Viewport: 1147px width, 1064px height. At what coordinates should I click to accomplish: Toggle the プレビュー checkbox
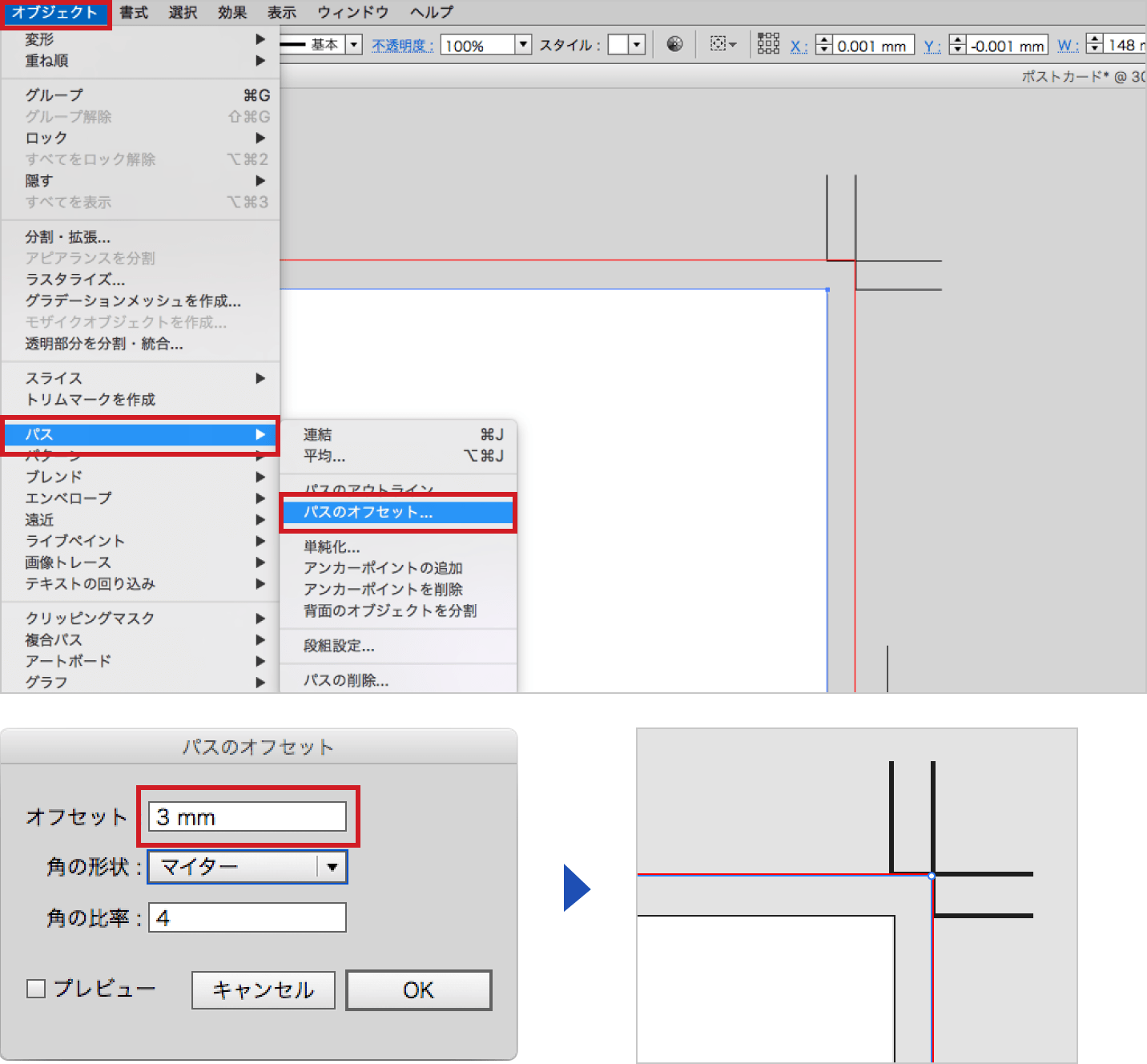(36, 989)
